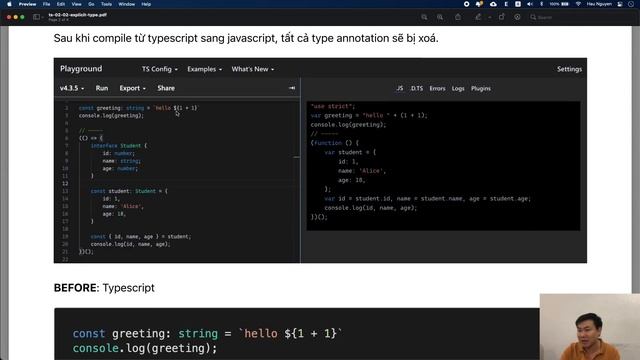Click the notification bell icon in menu bar
The width and height of the screenshot is (640, 360).
point(479,4)
